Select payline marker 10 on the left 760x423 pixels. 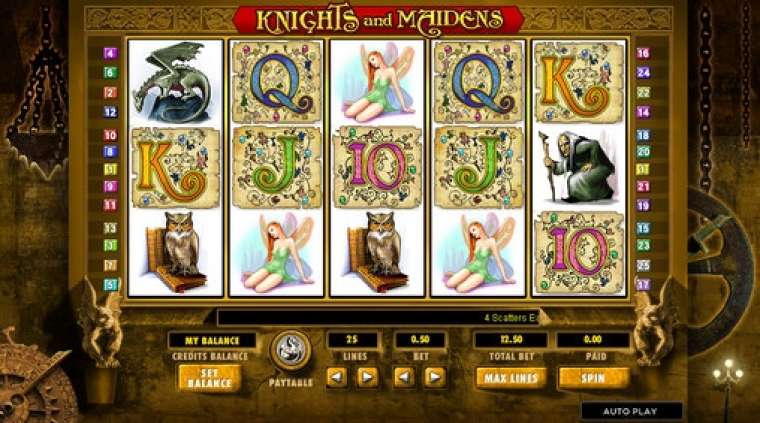pyautogui.click(x=110, y=135)
